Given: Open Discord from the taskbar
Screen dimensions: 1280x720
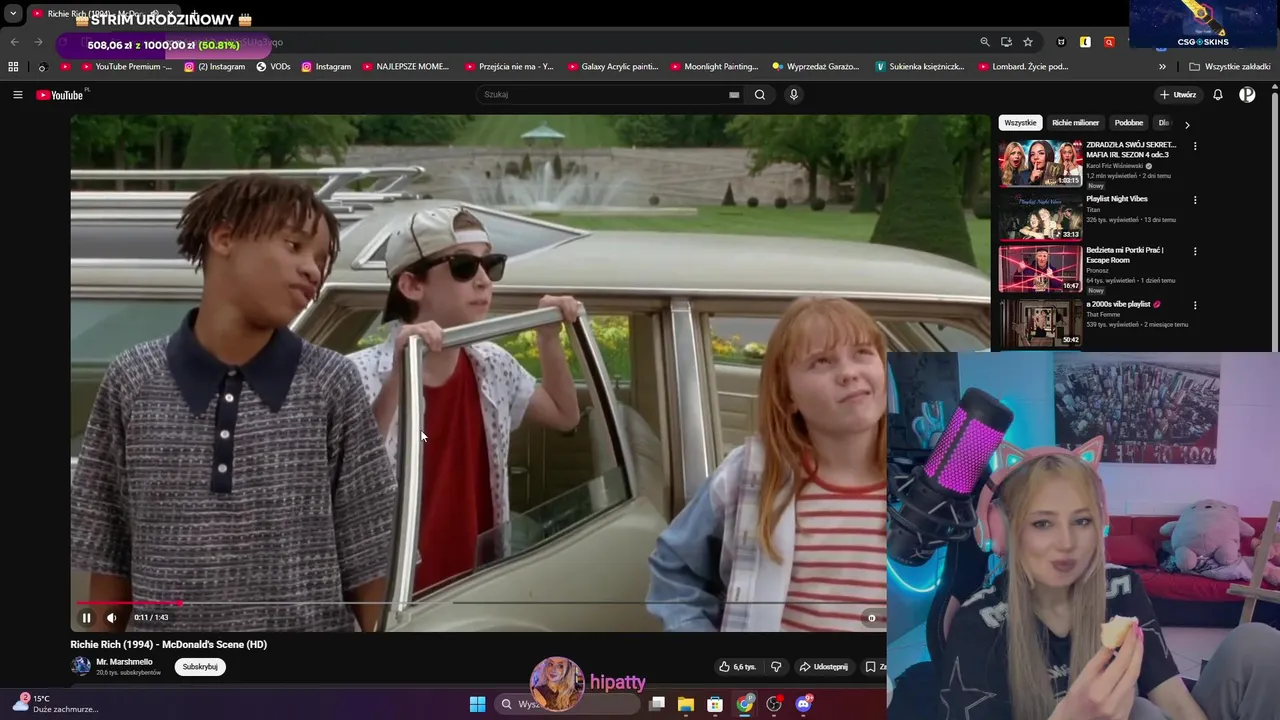Looking at the screenshot, I should tap(803, 704).
